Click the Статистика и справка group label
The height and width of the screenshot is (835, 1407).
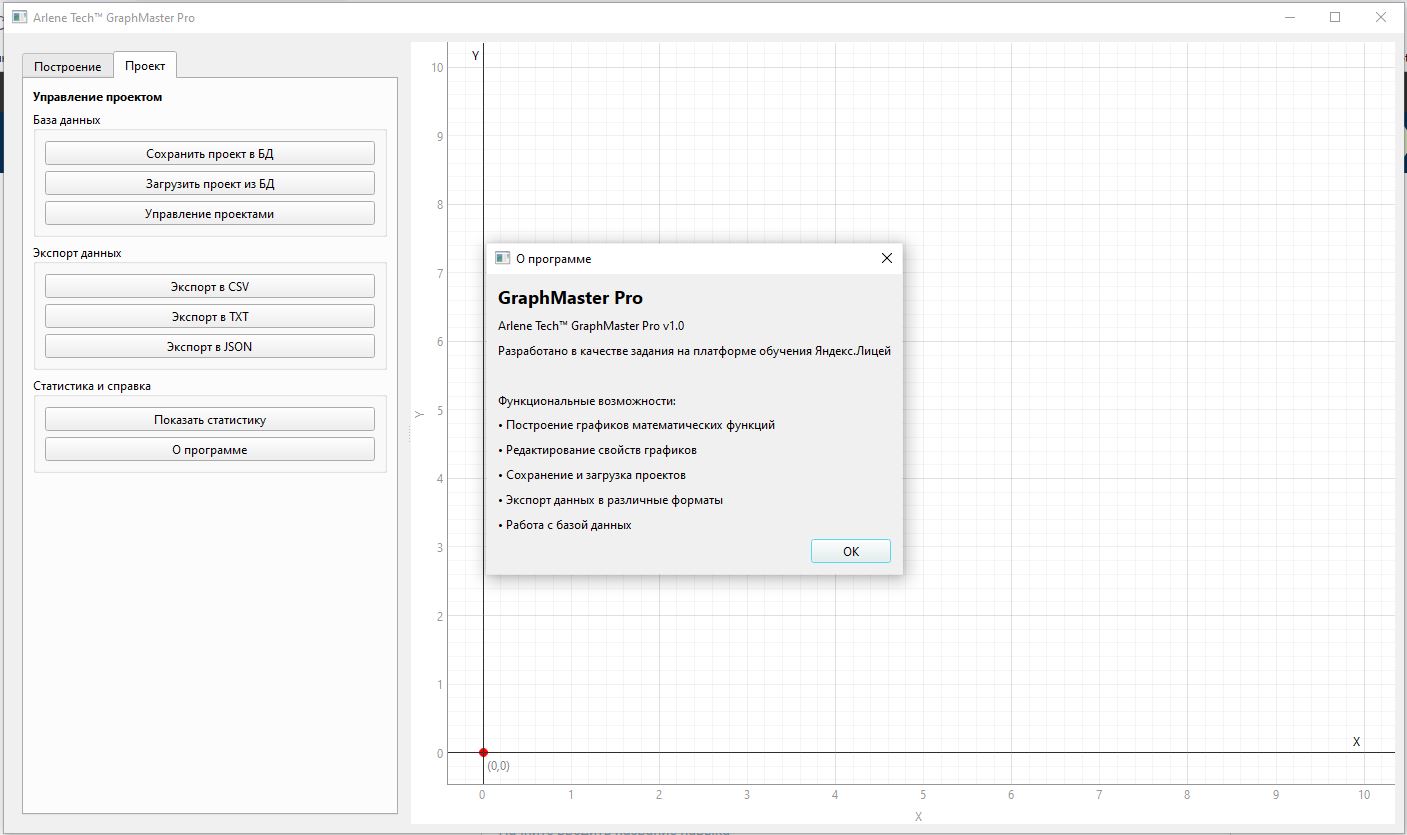pyautogui.click(x=92, y=386)
